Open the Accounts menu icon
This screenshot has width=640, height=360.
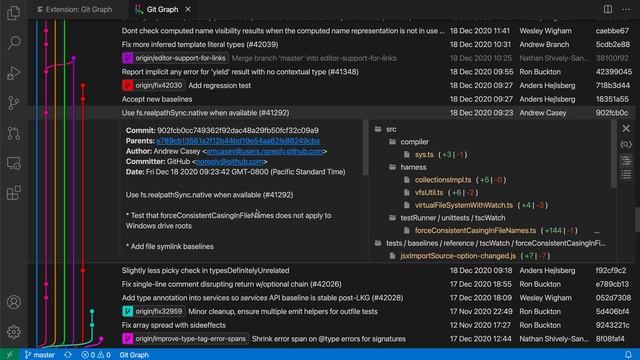13,302
